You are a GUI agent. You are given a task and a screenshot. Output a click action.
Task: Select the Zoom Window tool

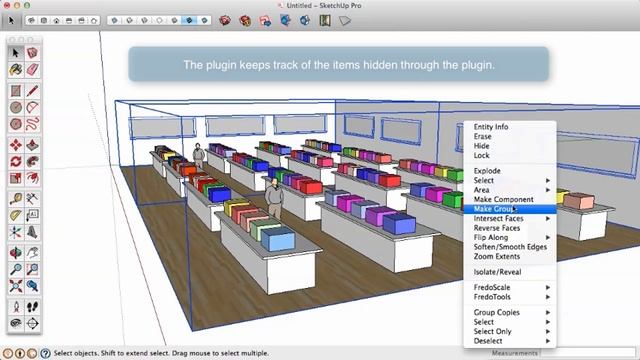click(x=32, y=270)
